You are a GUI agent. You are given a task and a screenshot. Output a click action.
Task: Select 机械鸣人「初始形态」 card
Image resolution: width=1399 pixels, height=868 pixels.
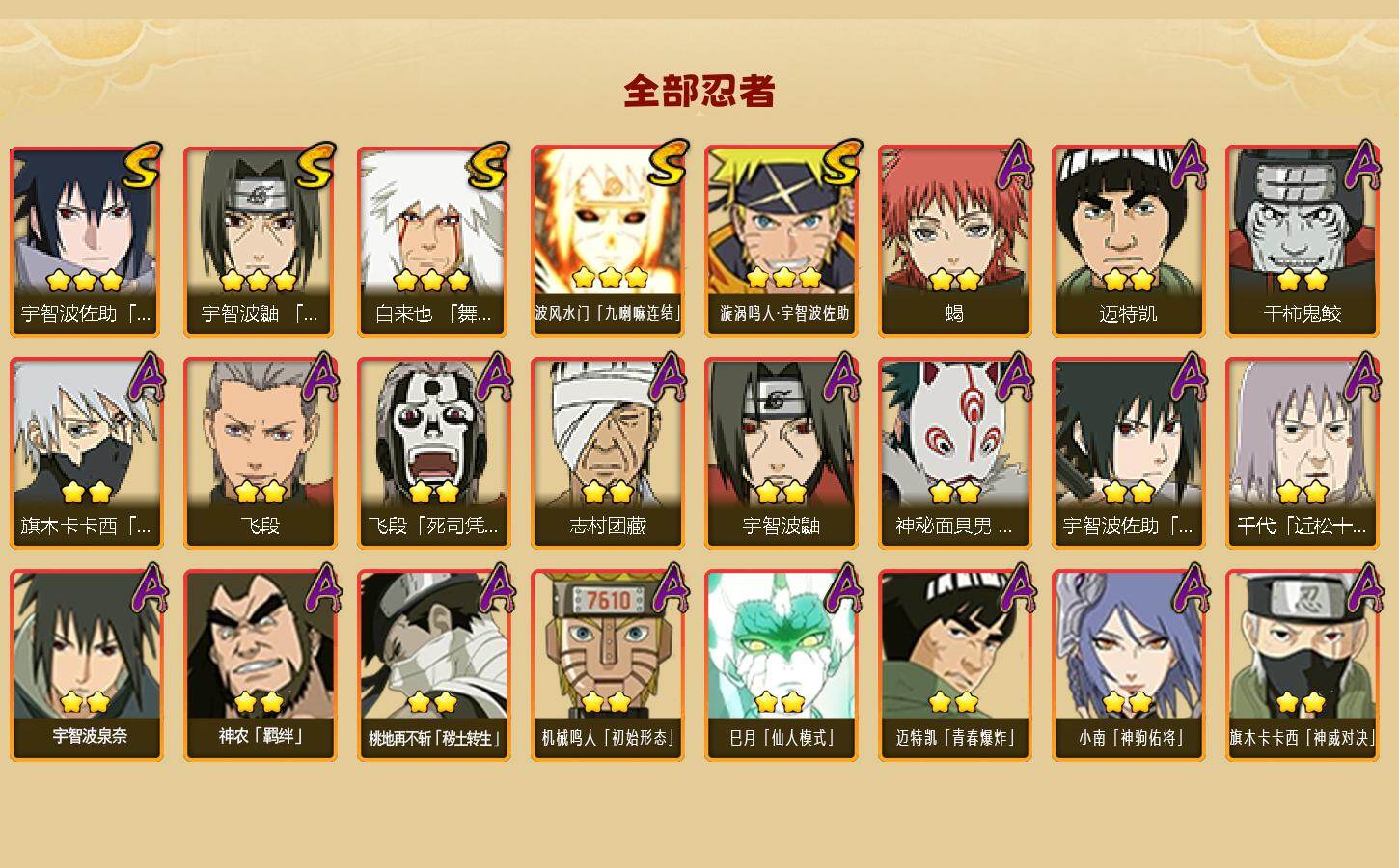click(607, 665)
